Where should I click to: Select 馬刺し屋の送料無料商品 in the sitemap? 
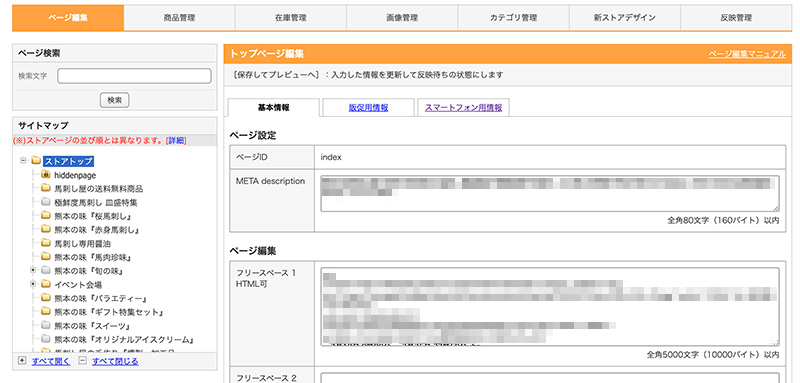tap(98, 189)
